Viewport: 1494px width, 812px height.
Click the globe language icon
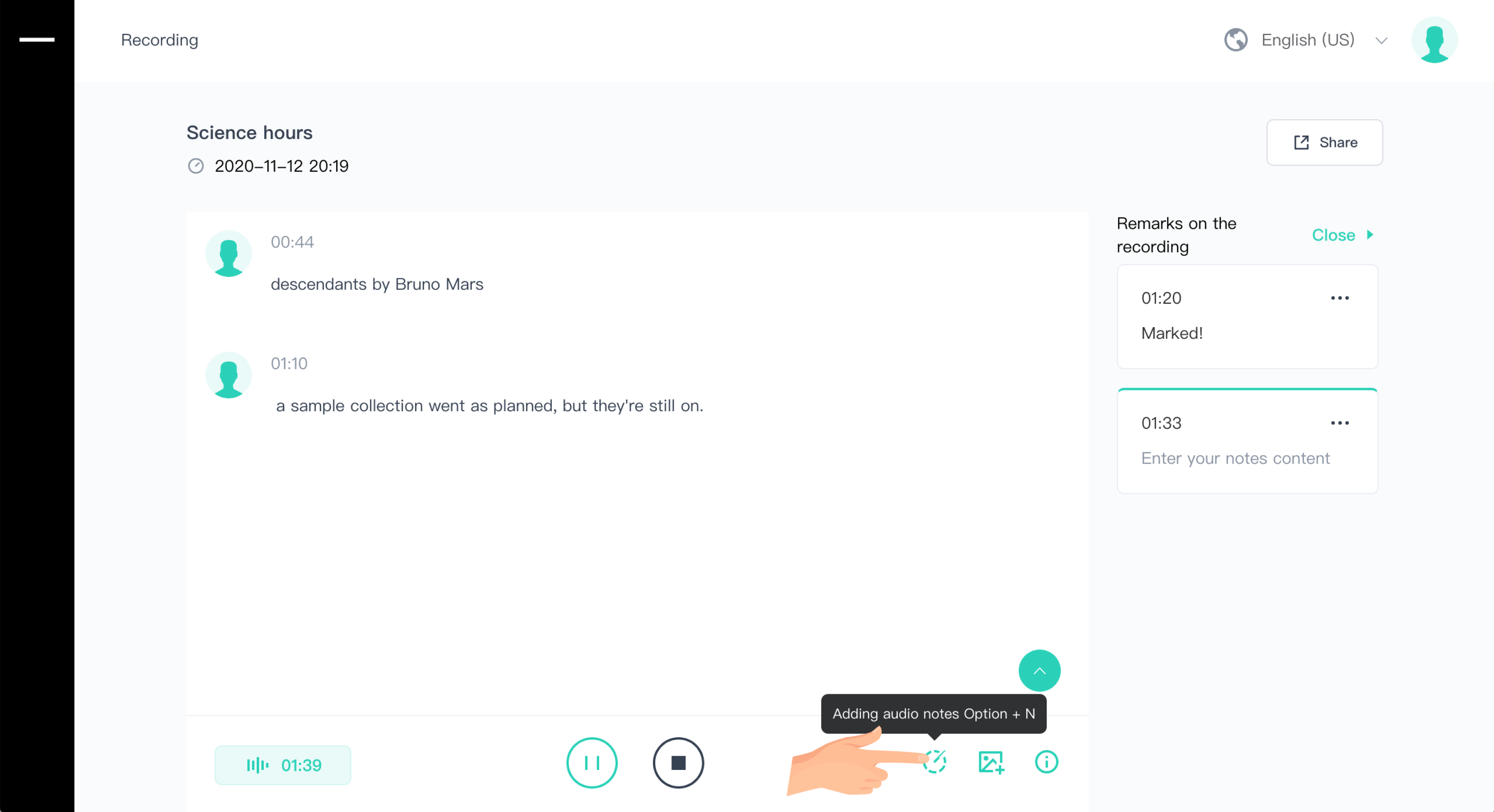pyautogui.click(x=1235, y=40)
